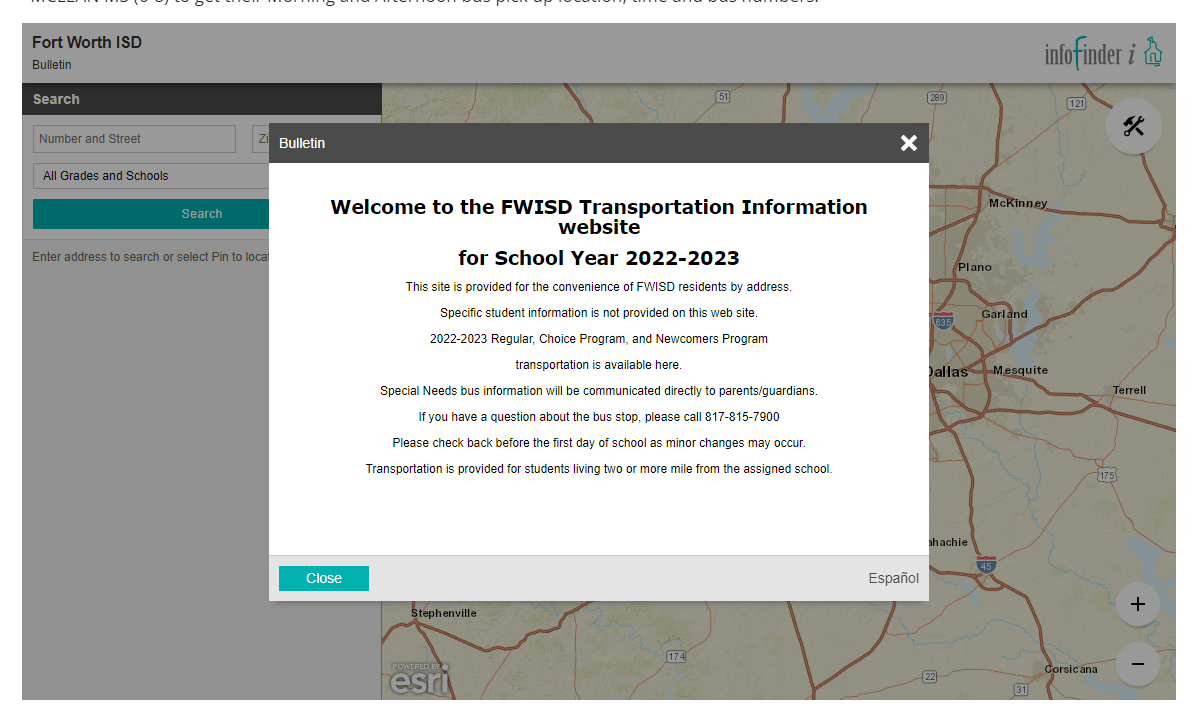The width and height of the screenshot is (1202, 710).
Task: Click the Interstate 635 shield near Dallas
Action: [942, 322]
